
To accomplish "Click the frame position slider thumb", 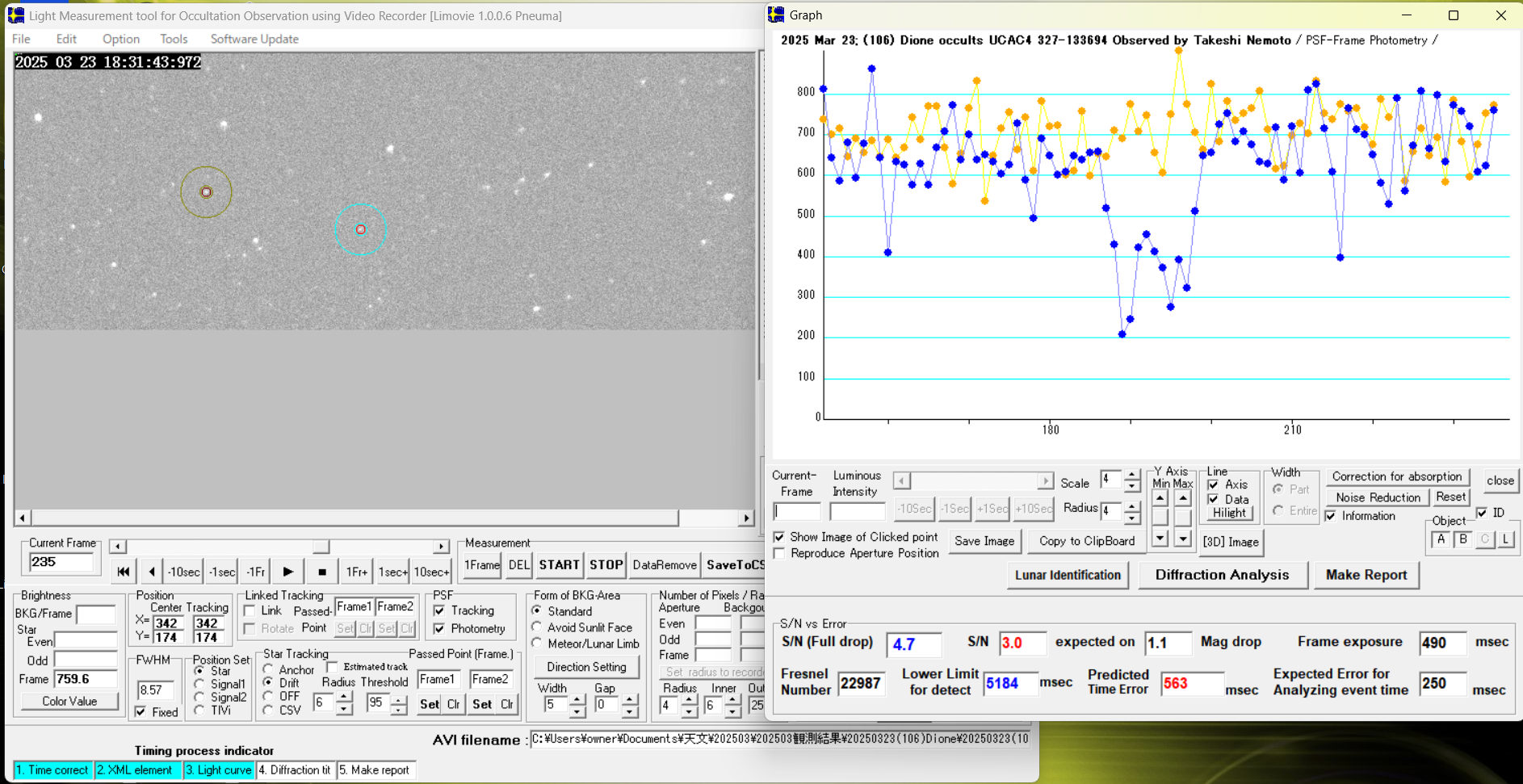I will [x=321, y=547].
